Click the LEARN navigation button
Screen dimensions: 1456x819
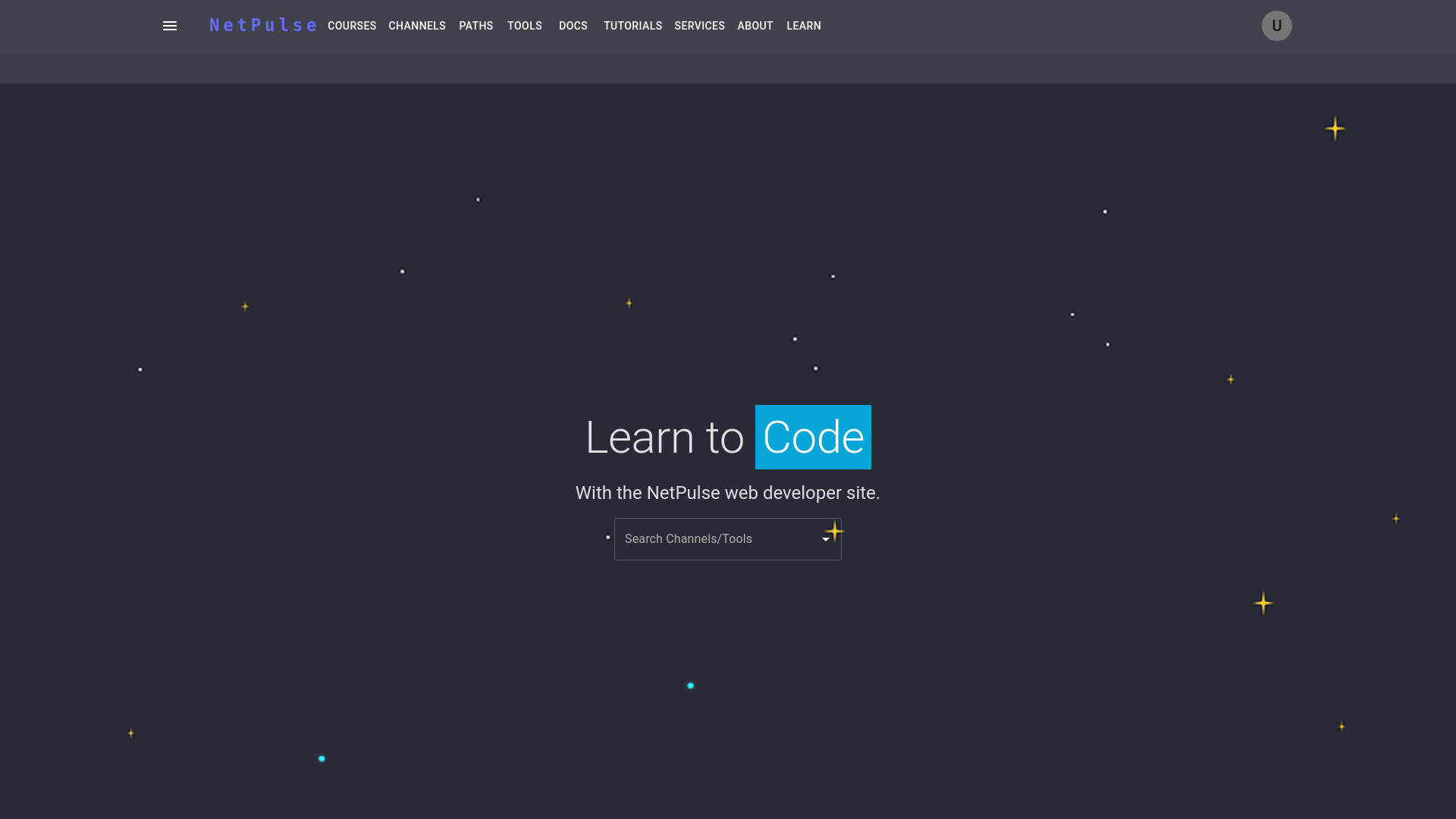804,26
